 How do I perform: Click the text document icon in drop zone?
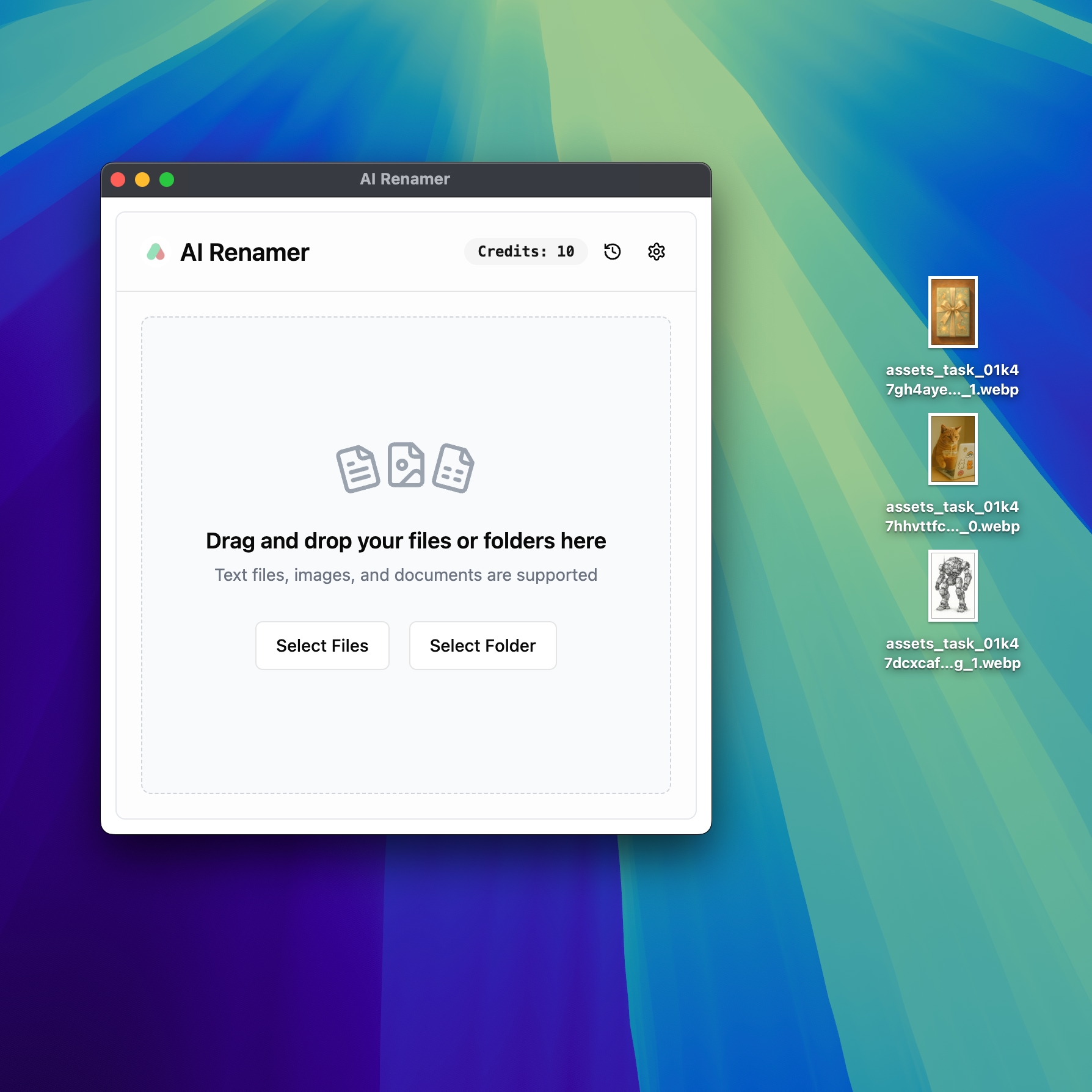(x=357, y=467)
